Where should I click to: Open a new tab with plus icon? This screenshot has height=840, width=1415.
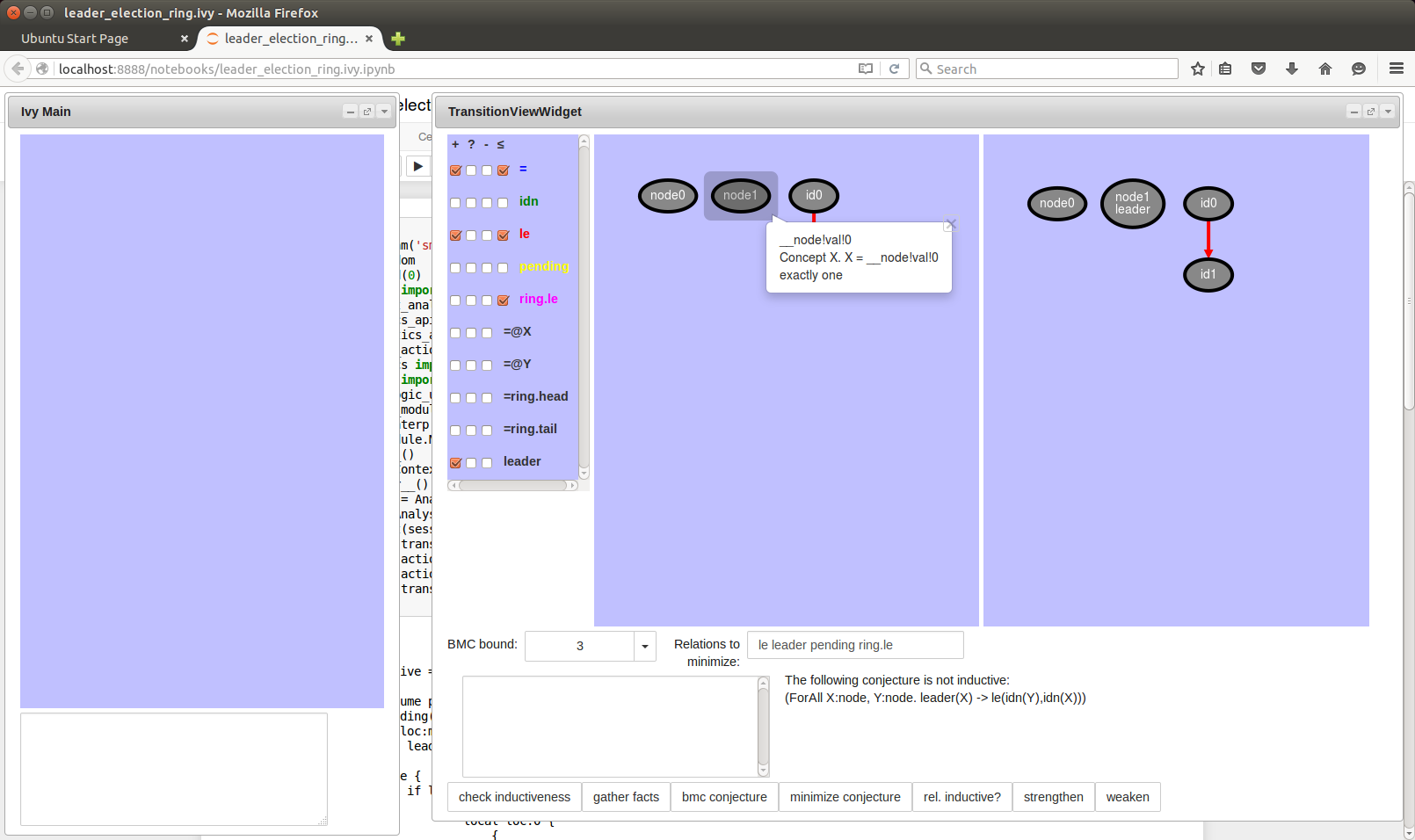[x=398, y=39]
